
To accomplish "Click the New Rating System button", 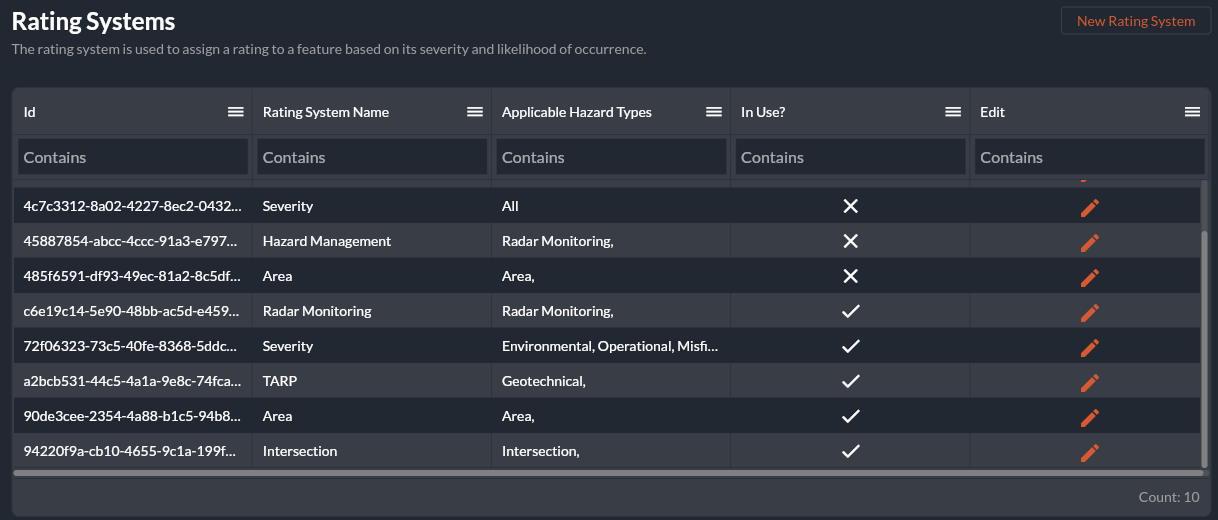I will (x=1135, y=21).
